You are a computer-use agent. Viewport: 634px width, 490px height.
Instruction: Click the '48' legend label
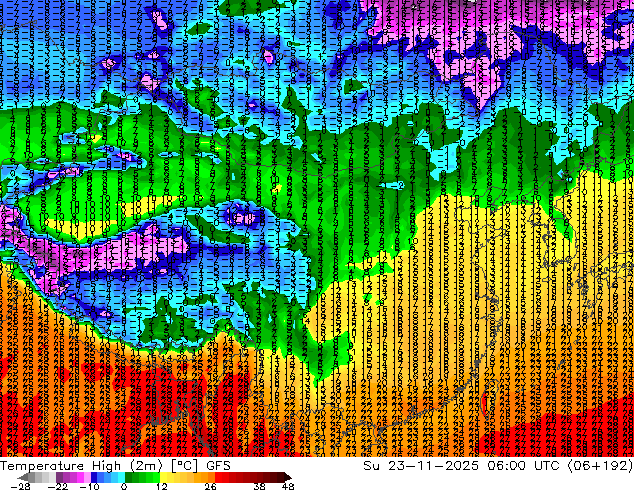[x=288, y=486]
